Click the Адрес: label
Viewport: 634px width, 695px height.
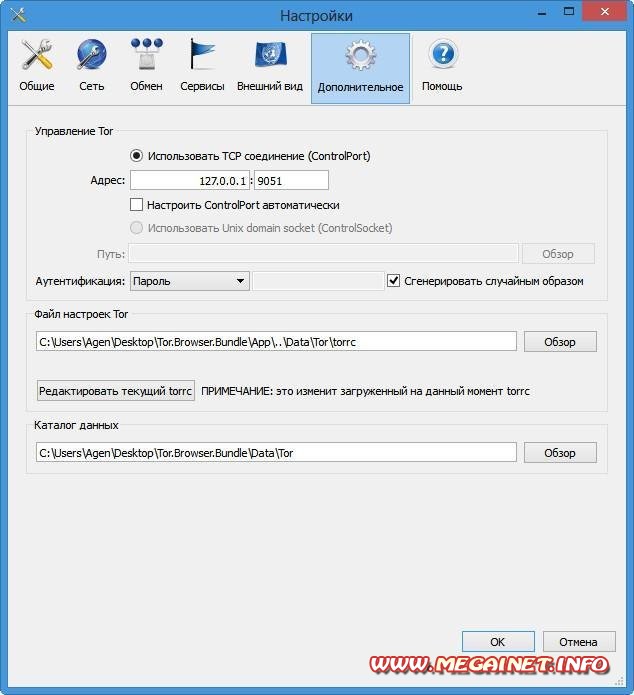(x=108, y=180)
